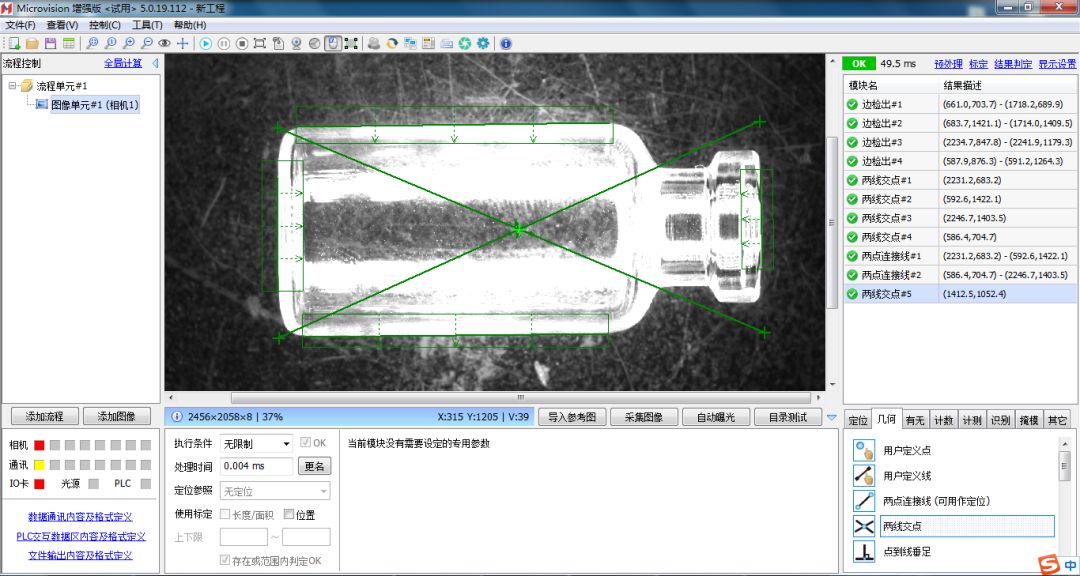Image resolution: width=1080 pixels, height=576 pixels.
Task: Click the keyboard toolbar icon
Action: coord(446,43)
